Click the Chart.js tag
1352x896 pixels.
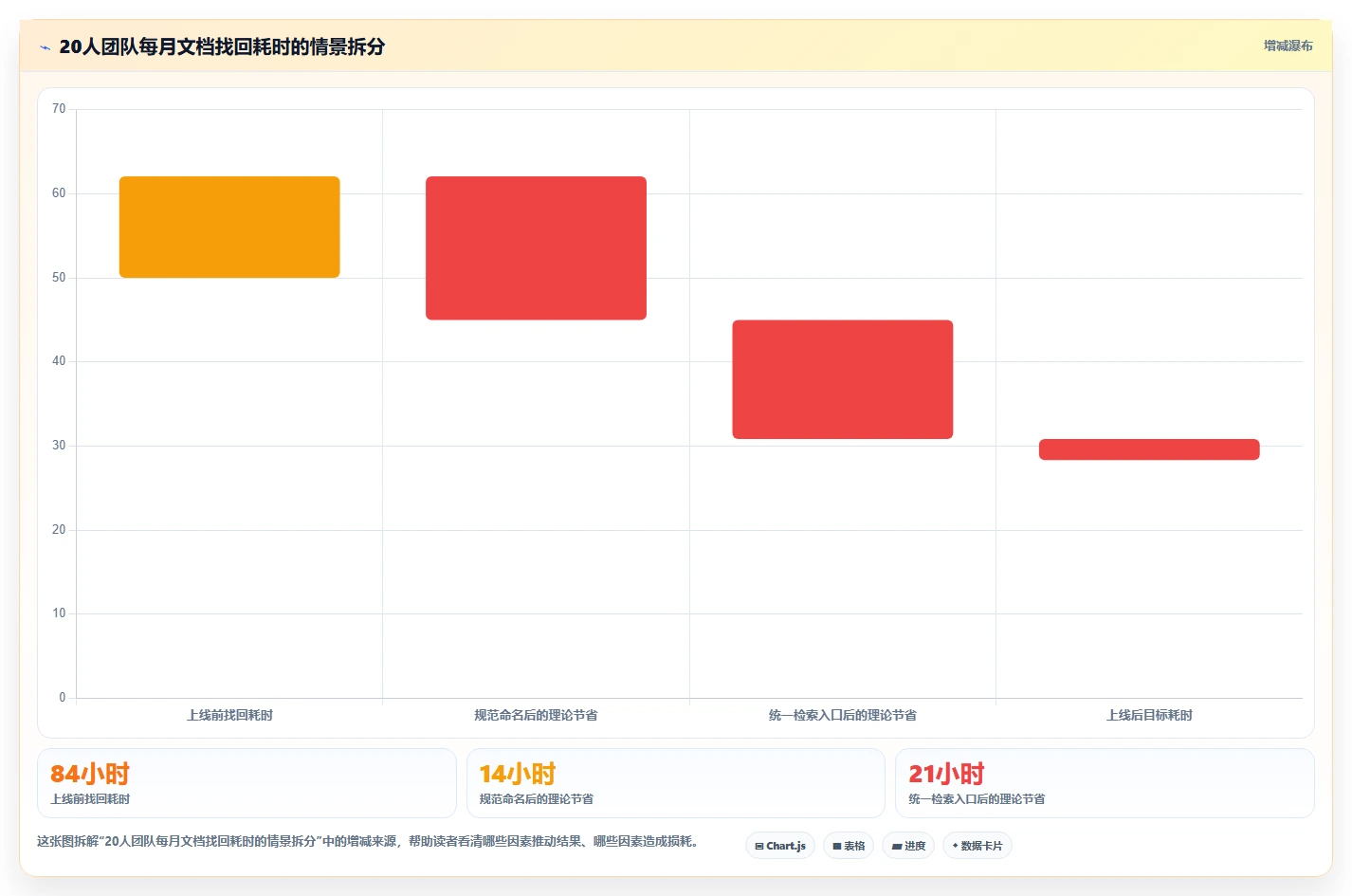point(780,846)
